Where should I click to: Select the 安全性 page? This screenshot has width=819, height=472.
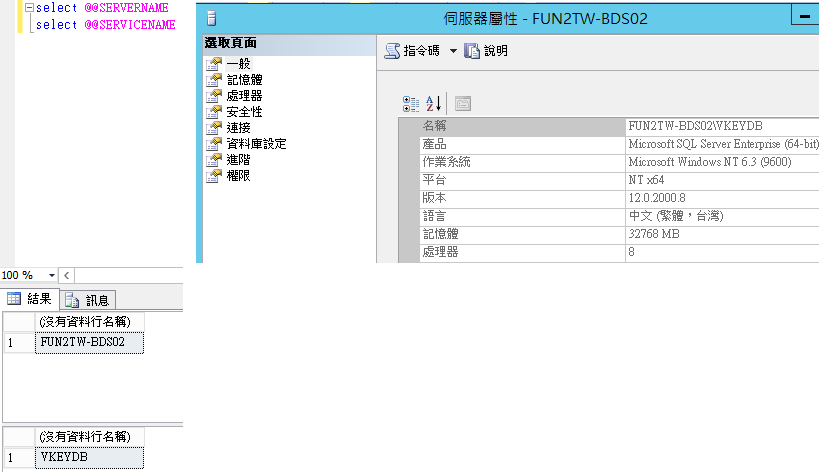tap(244, 112)
